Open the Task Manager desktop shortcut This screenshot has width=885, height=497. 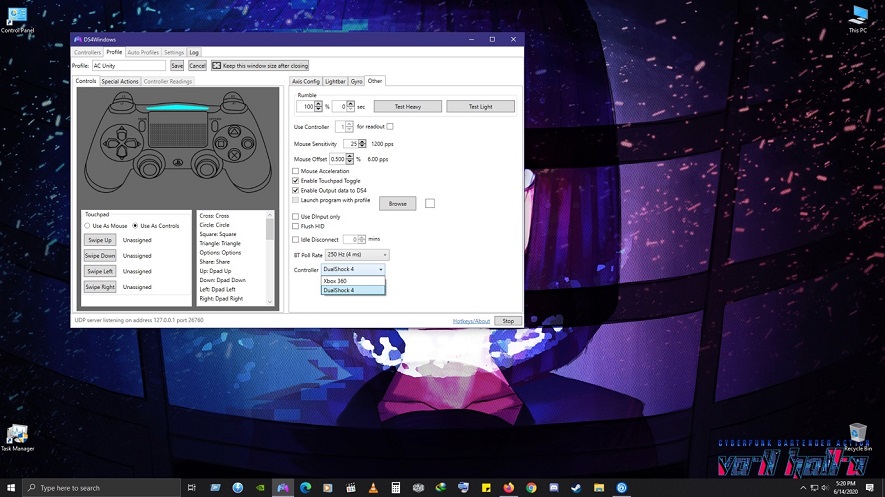17,436
